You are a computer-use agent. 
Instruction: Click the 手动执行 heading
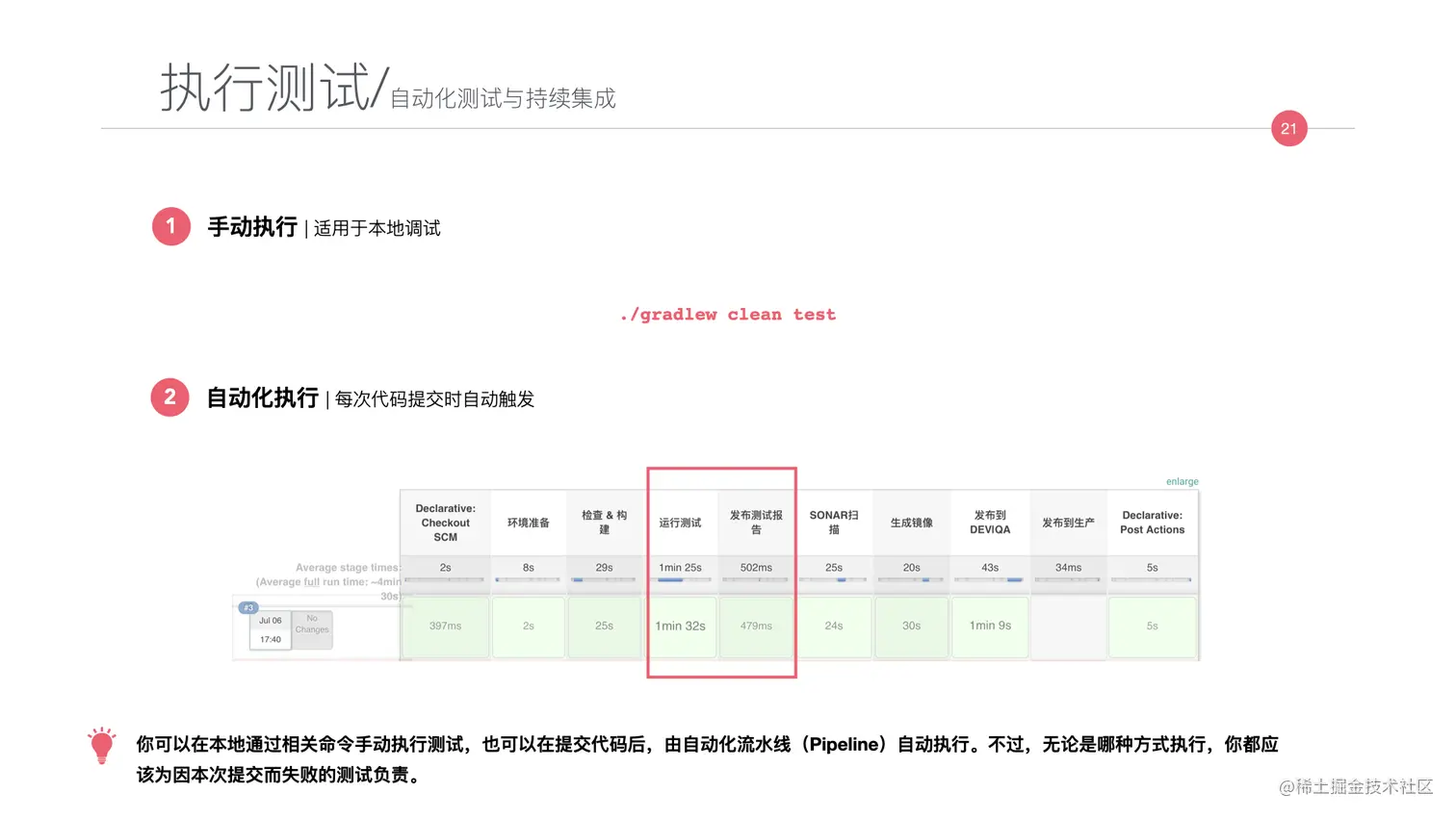pyautogui.click(x=252, y=227)
